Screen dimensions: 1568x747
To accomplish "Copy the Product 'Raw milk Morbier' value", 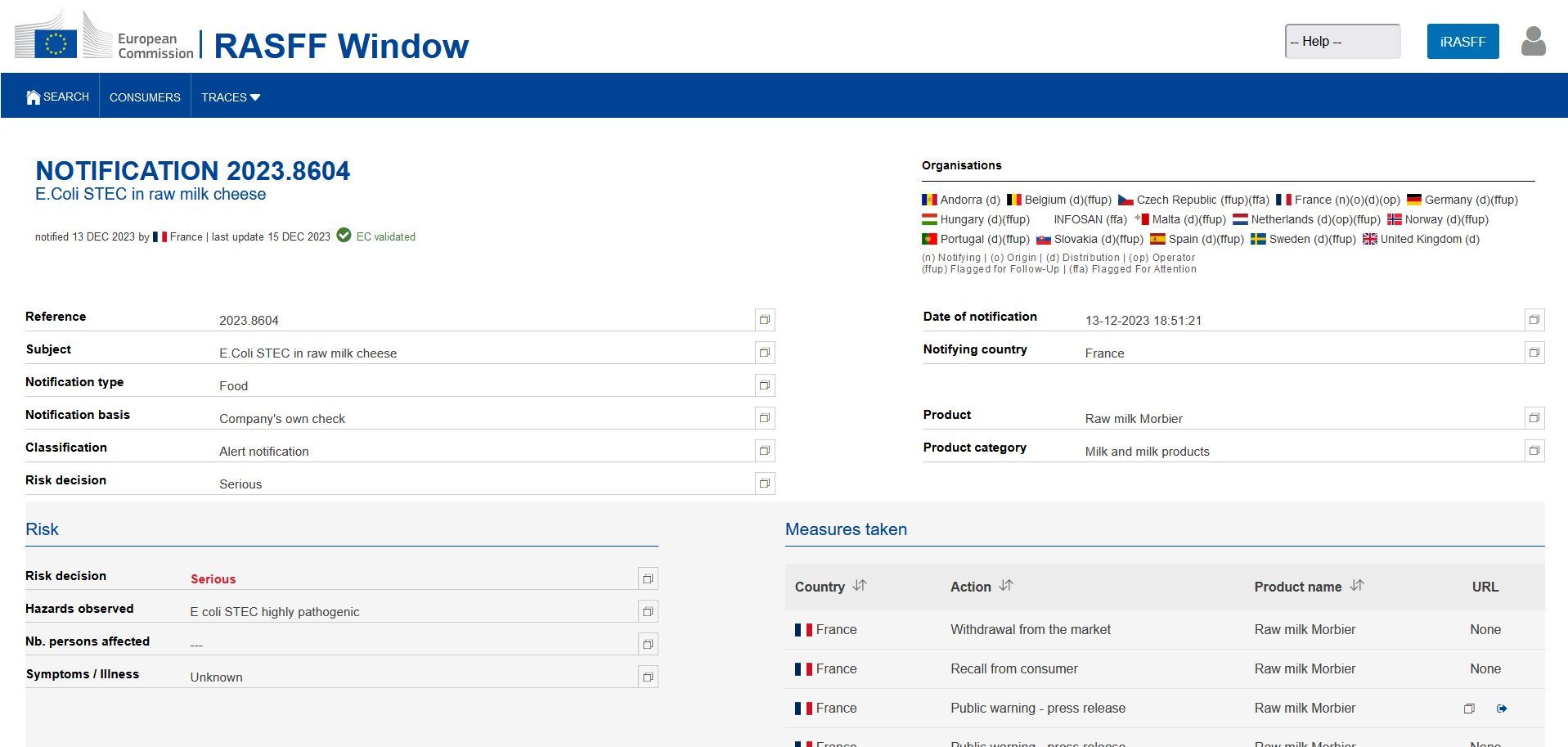I will coord(1534,418).
